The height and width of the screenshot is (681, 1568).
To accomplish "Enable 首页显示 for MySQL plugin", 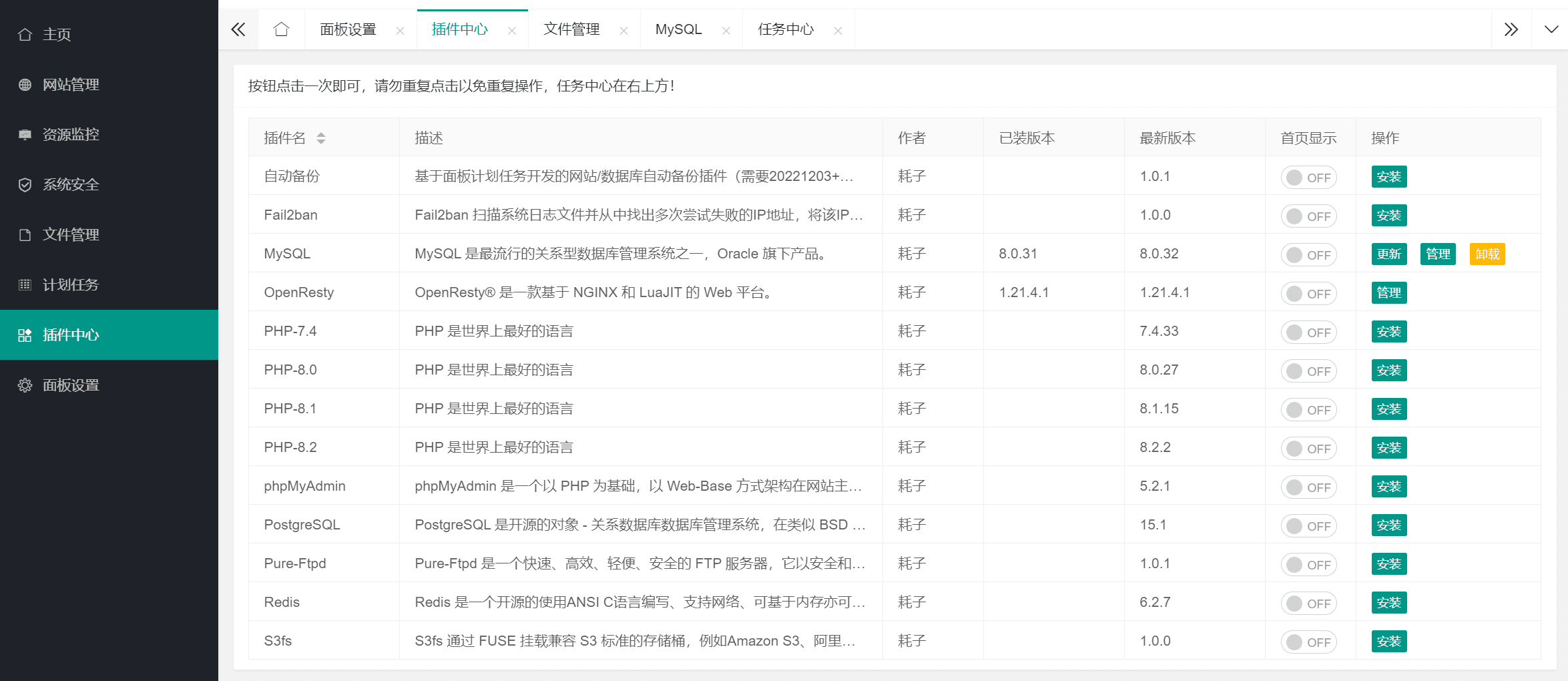I will pyautogui.click(x=1308, y=254).
